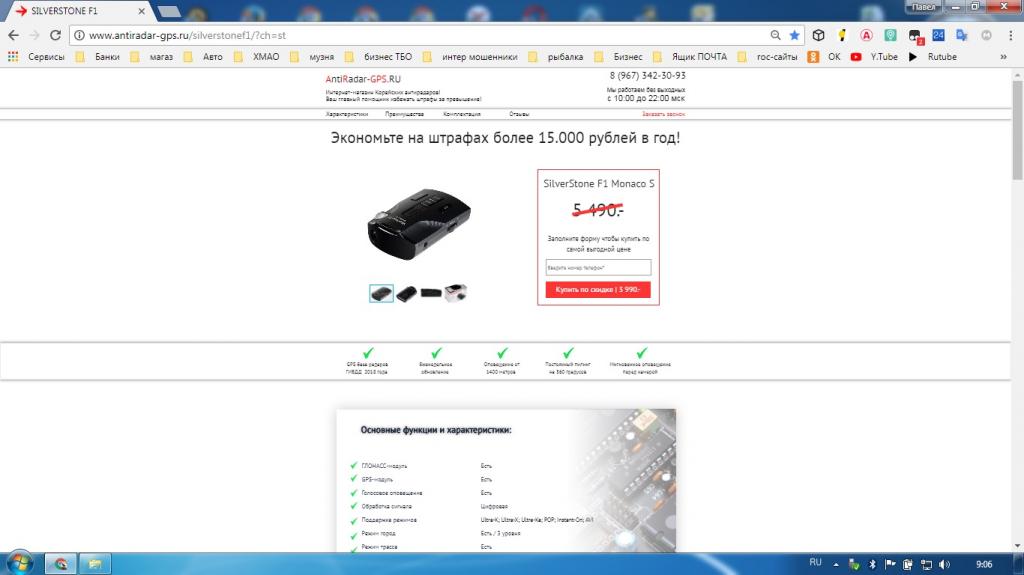1024x575 pixels.
Task: Click the RU language indicator in tray
Action: pyautogui.click(x=815, y=563)
